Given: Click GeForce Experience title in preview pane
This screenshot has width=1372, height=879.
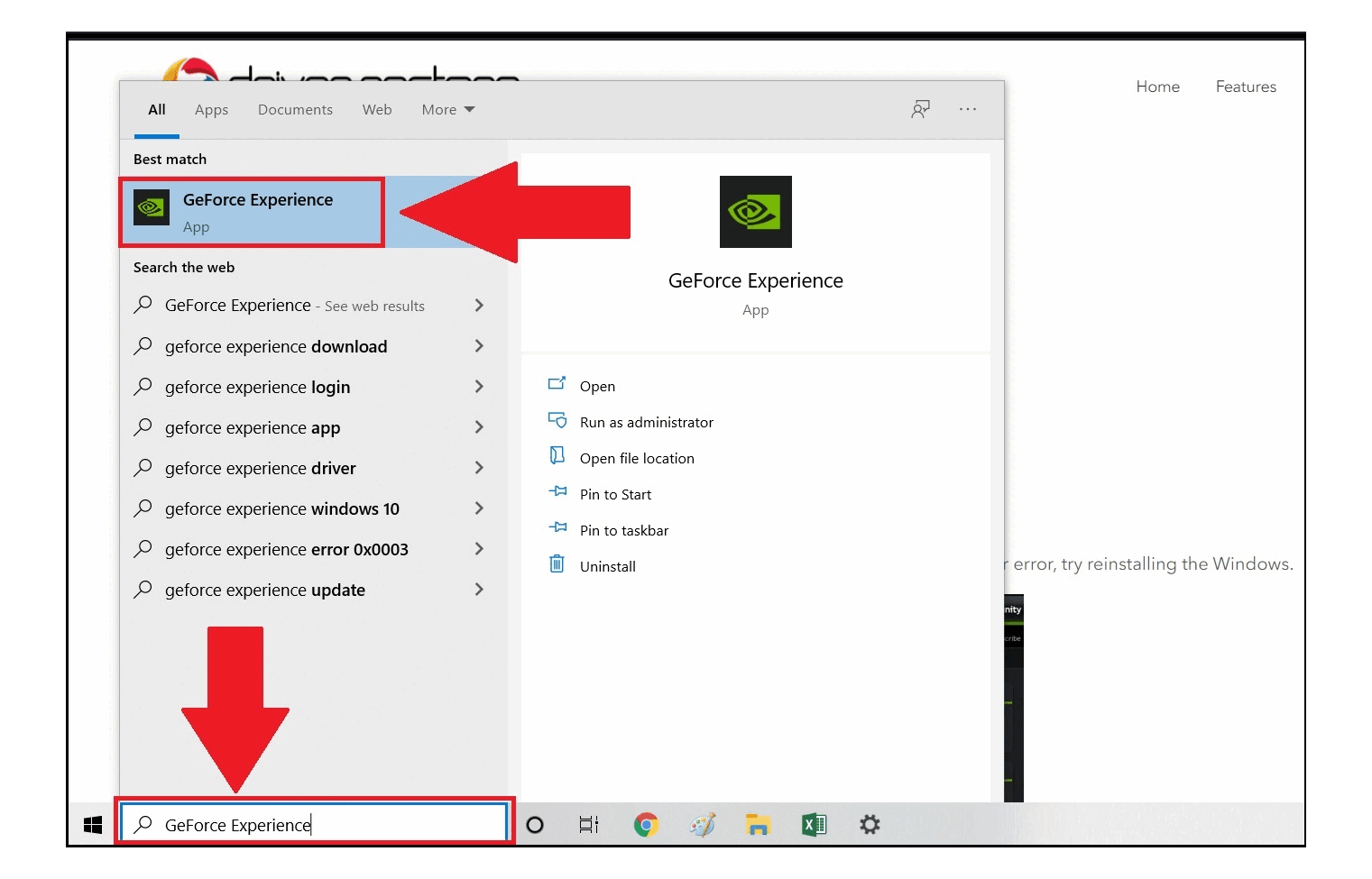Looking at the screenshot, I should (x=755, y=280).
